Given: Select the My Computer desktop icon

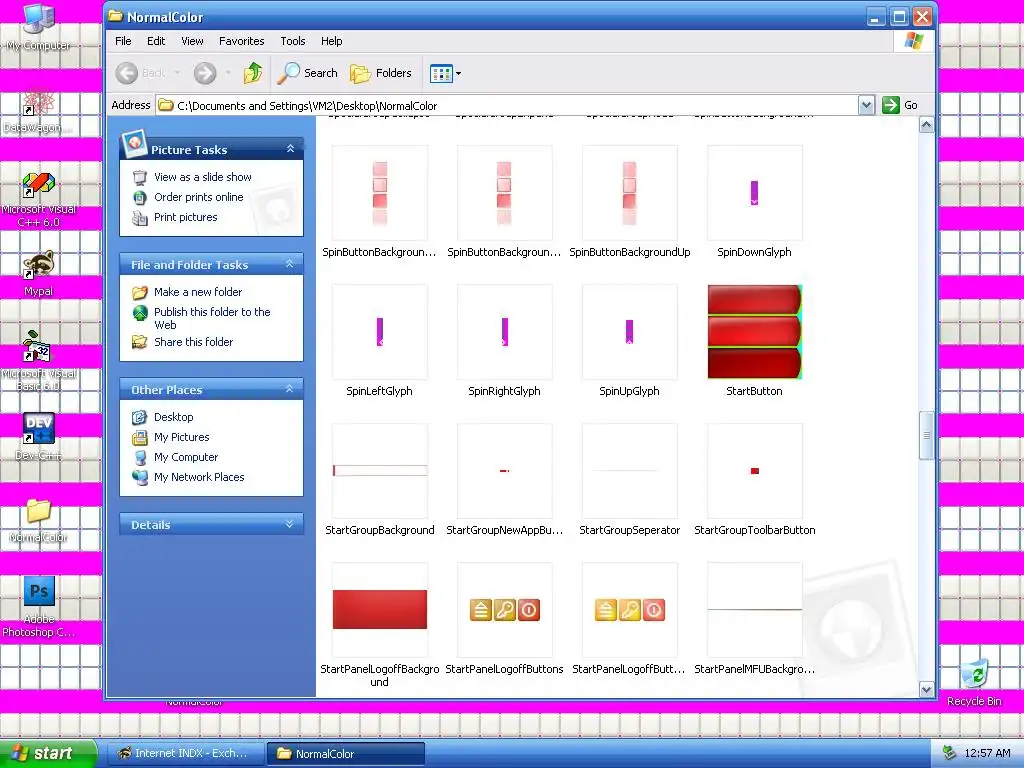Looking at the screenshot, I should [x=39, y=20].
